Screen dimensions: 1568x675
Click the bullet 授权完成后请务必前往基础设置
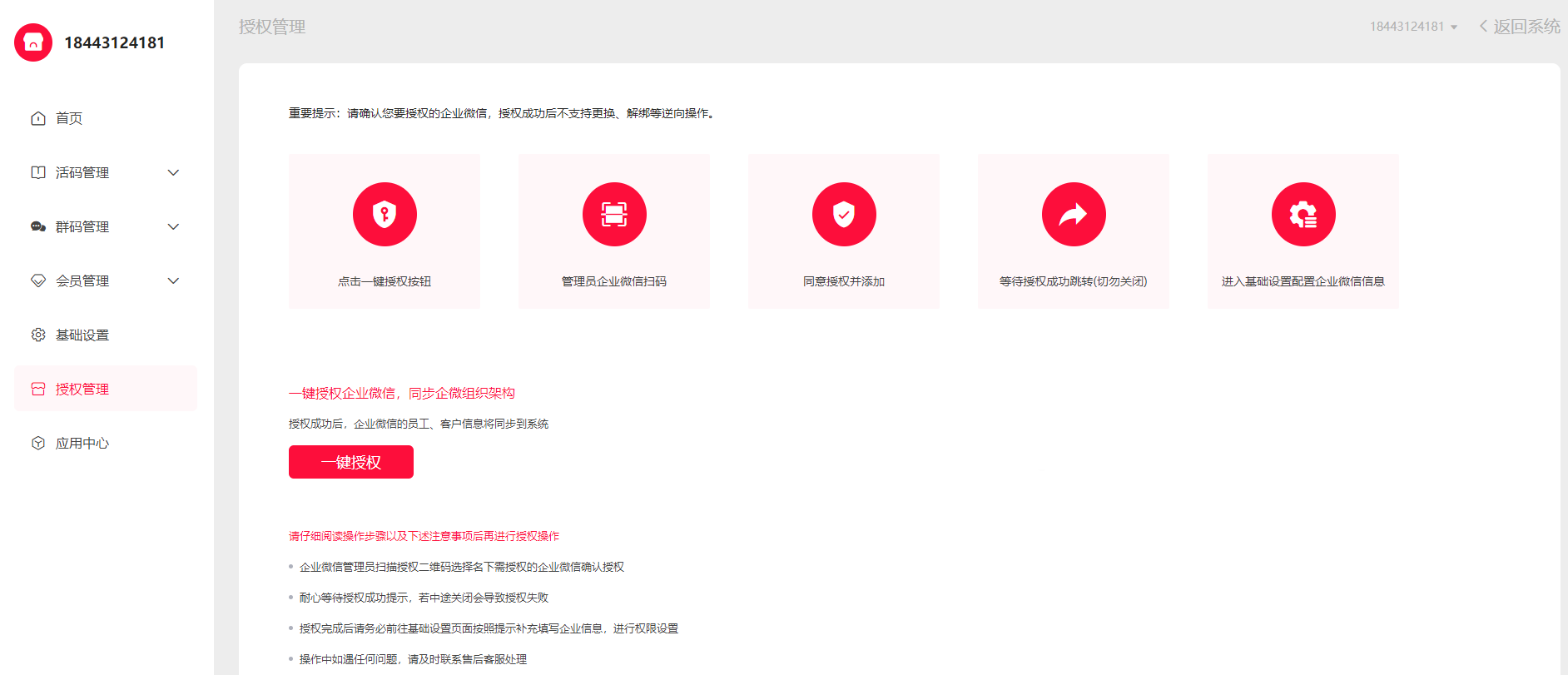coord(489,628)
